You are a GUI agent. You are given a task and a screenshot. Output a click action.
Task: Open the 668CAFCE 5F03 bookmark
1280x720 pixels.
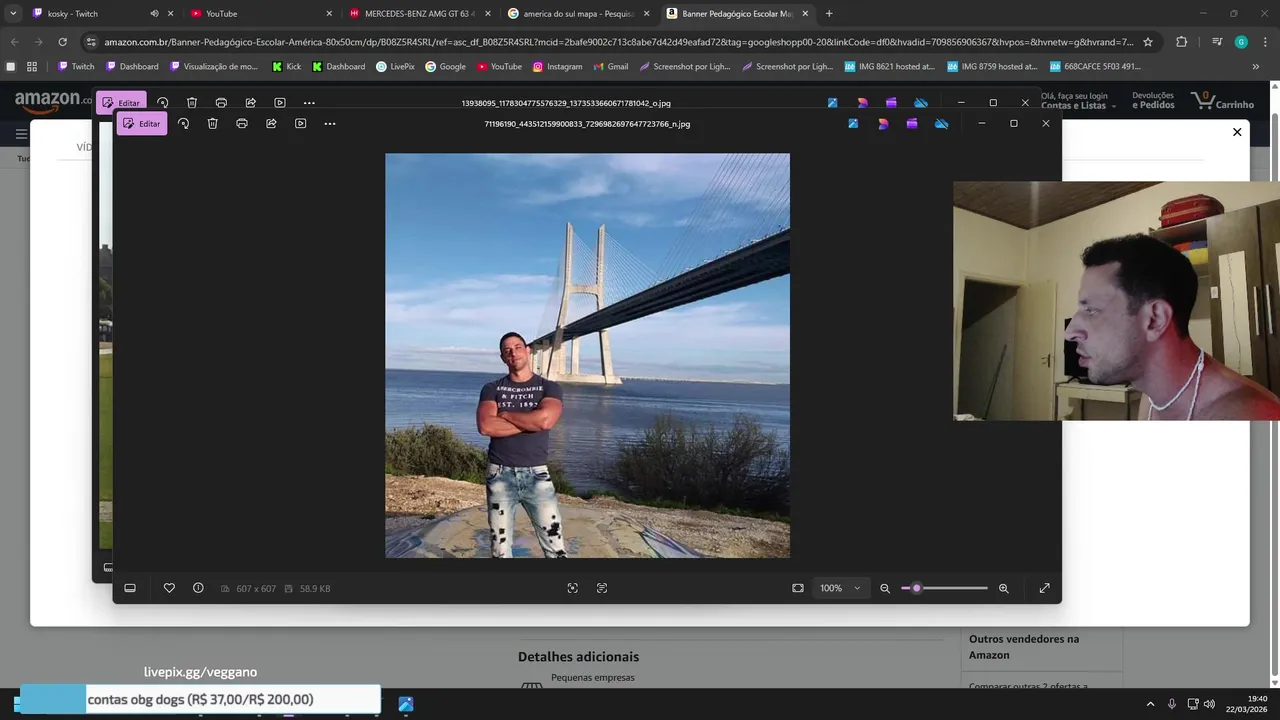click(x=1095, y=67)
